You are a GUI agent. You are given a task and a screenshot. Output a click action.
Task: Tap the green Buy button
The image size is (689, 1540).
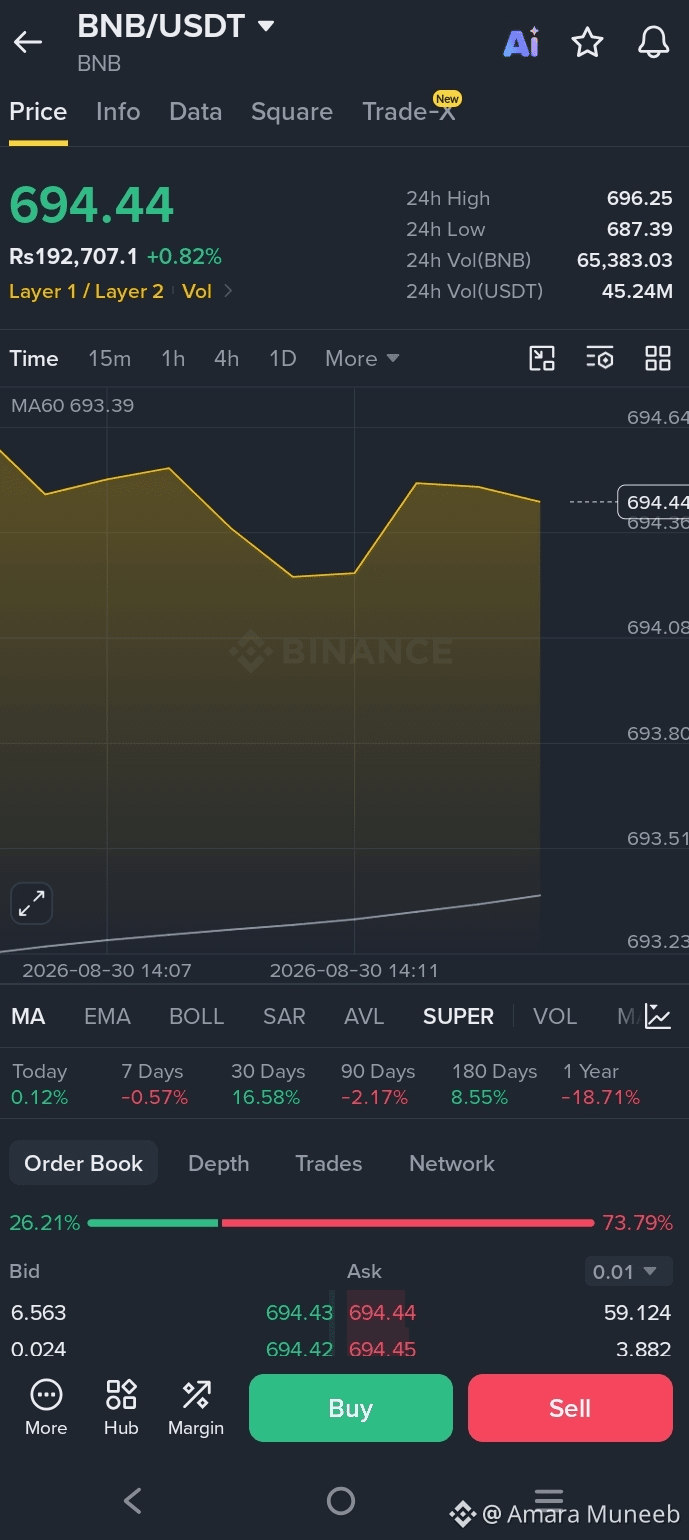[x=351, y=1408]
